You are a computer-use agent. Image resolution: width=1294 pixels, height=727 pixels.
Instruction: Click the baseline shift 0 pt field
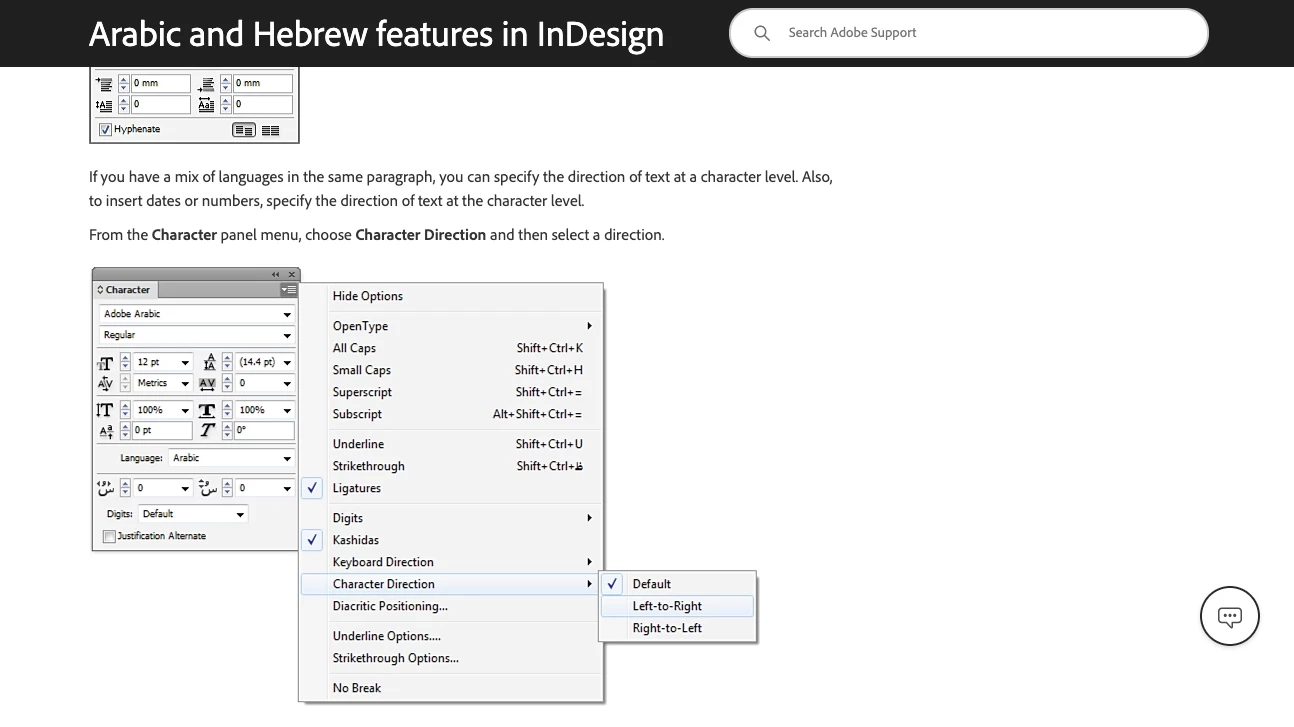162,431
